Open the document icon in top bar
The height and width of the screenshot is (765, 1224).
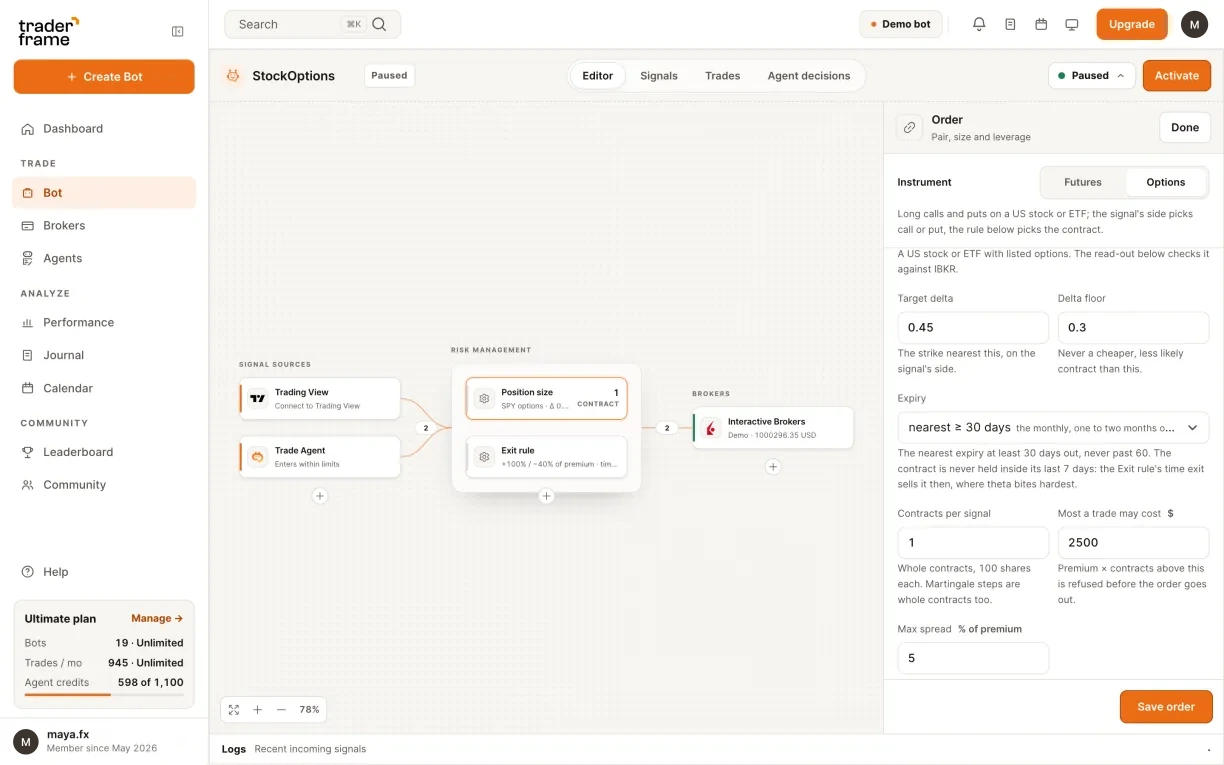[x=1010, y=24]
